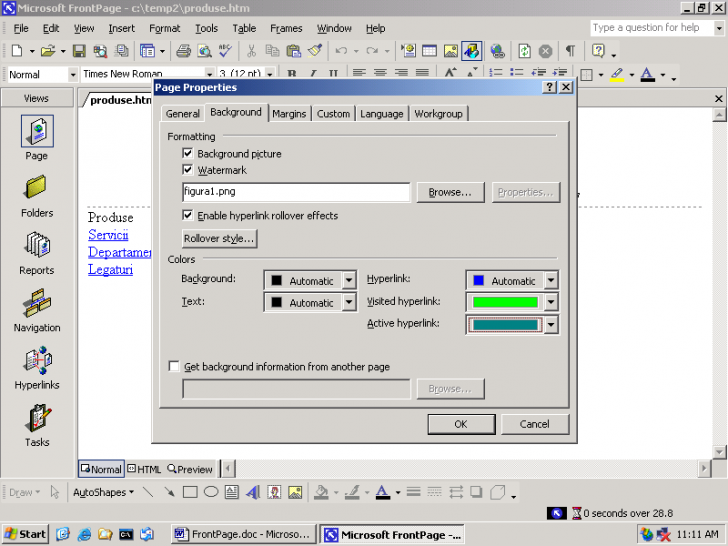Image resolution: width=728 pixels, height=546 pixels.
Task: Click the Rollover style button
Action: point(219,239)
